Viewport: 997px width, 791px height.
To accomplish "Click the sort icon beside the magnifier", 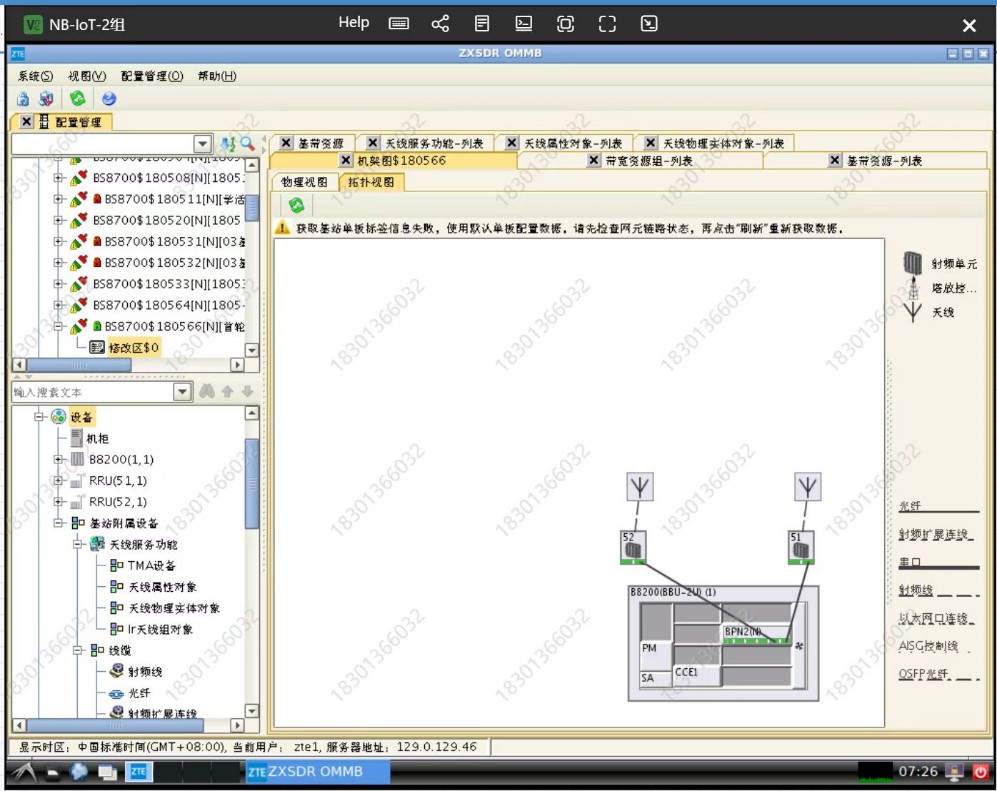I will click(228, 144).
